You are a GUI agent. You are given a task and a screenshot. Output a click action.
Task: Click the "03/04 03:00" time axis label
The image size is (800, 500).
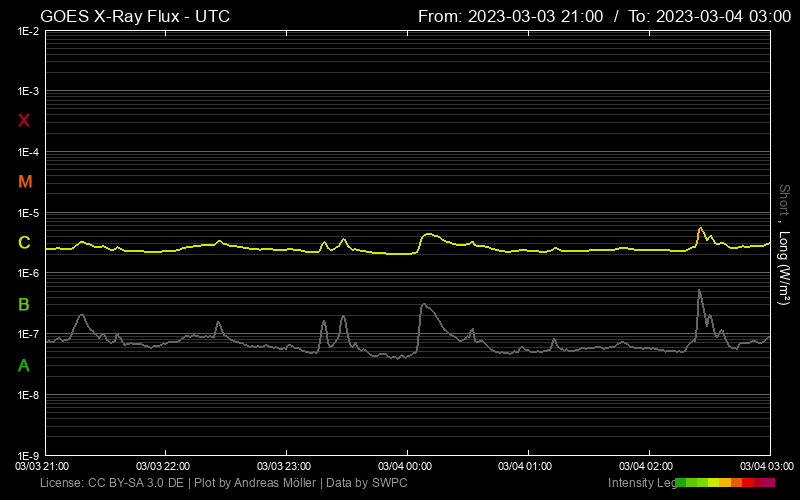pos(767,466)
